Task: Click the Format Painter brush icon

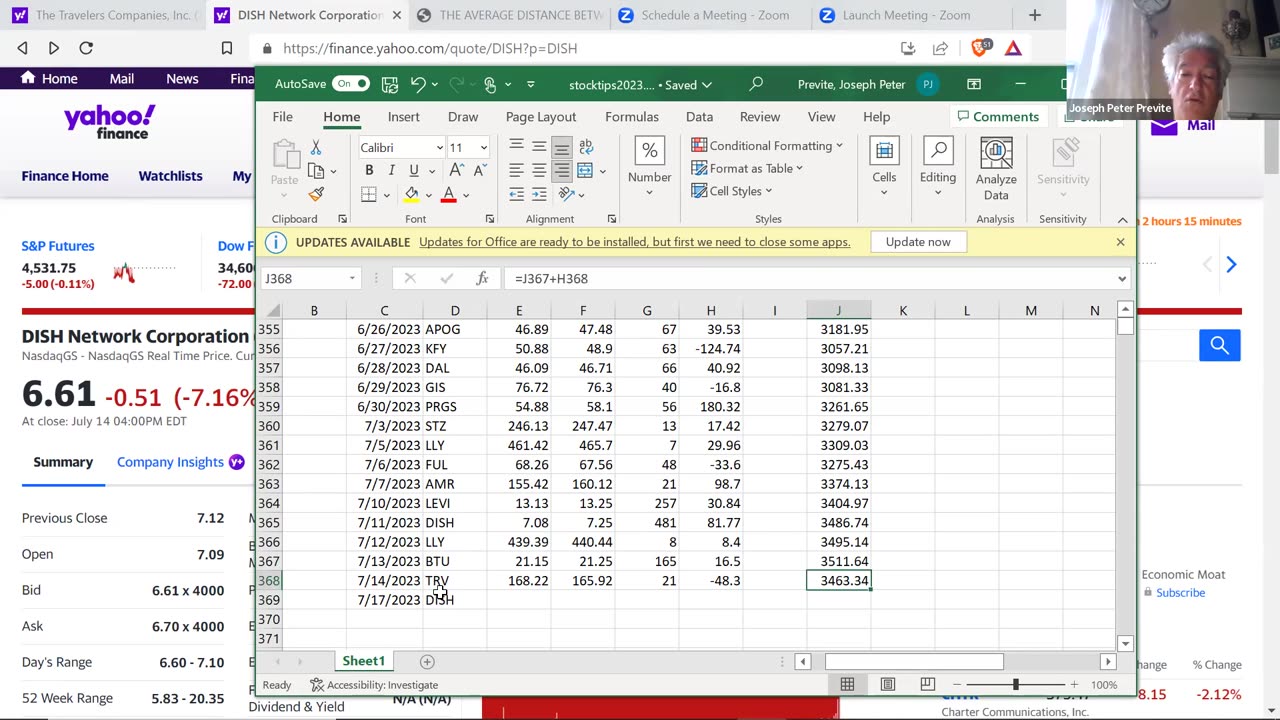Action: [316, 194]
